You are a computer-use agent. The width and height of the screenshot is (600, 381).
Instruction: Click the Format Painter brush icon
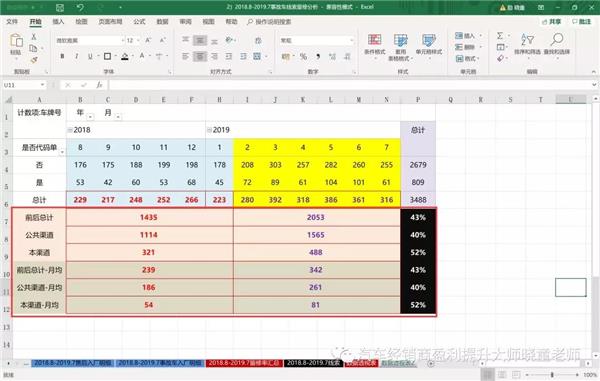click(34, 59)
